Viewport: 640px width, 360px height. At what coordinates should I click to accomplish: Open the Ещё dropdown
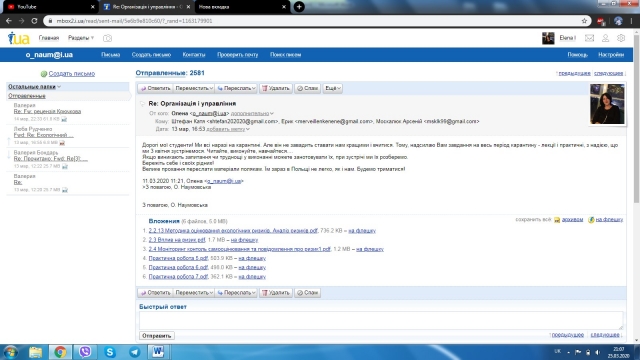[333, 88]
